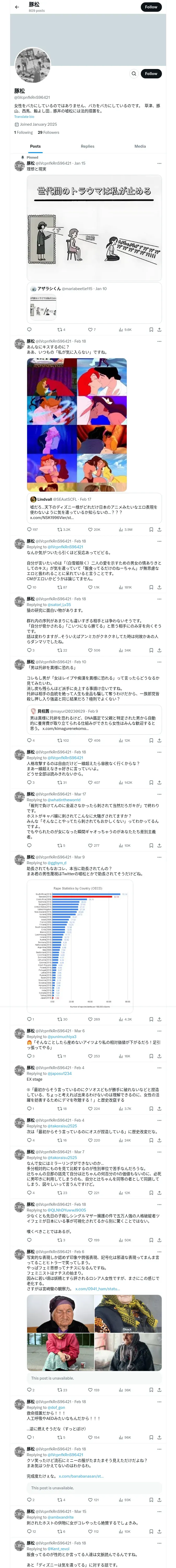Viewport: 176px width, 1568px height.
Task: Open reply icon showing 197 replies
Action: click(29, 529)
